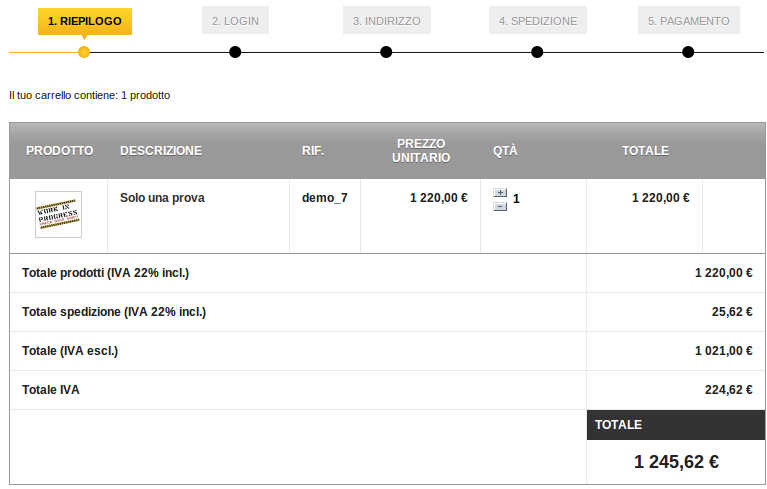Open the 3. Indirizzo step
The width and height of the screenshot is (767, 489).
386,21
